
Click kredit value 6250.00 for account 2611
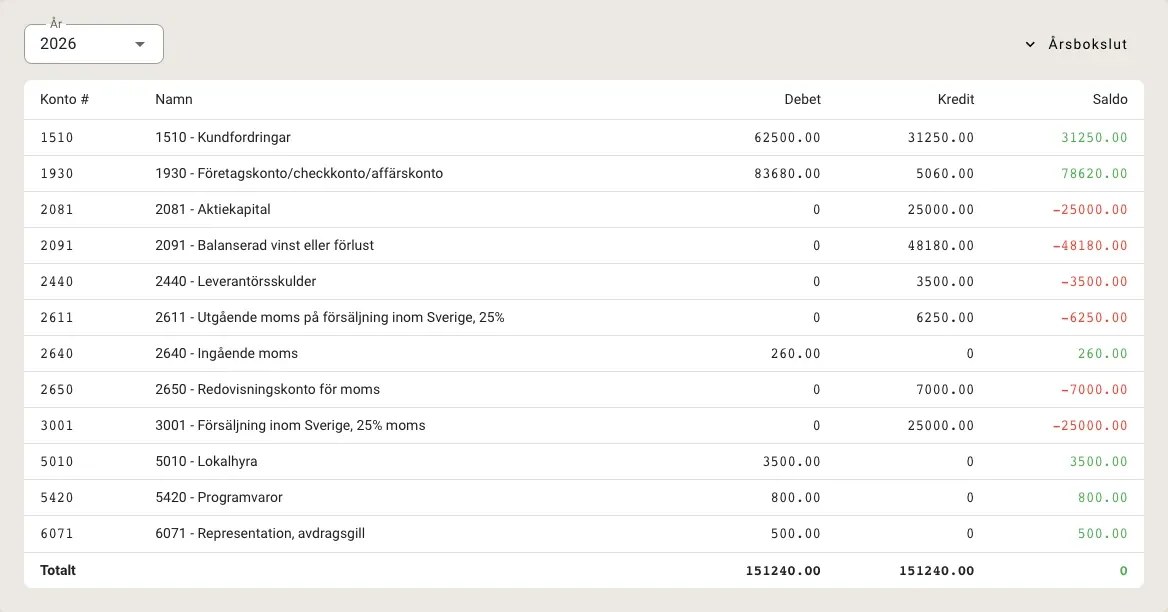(x=945, y=318)
